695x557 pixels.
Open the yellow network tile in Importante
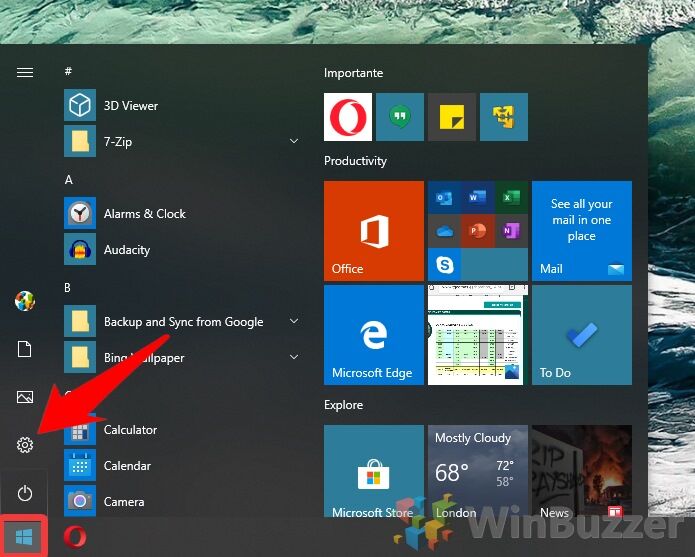(x=504, y=117)
